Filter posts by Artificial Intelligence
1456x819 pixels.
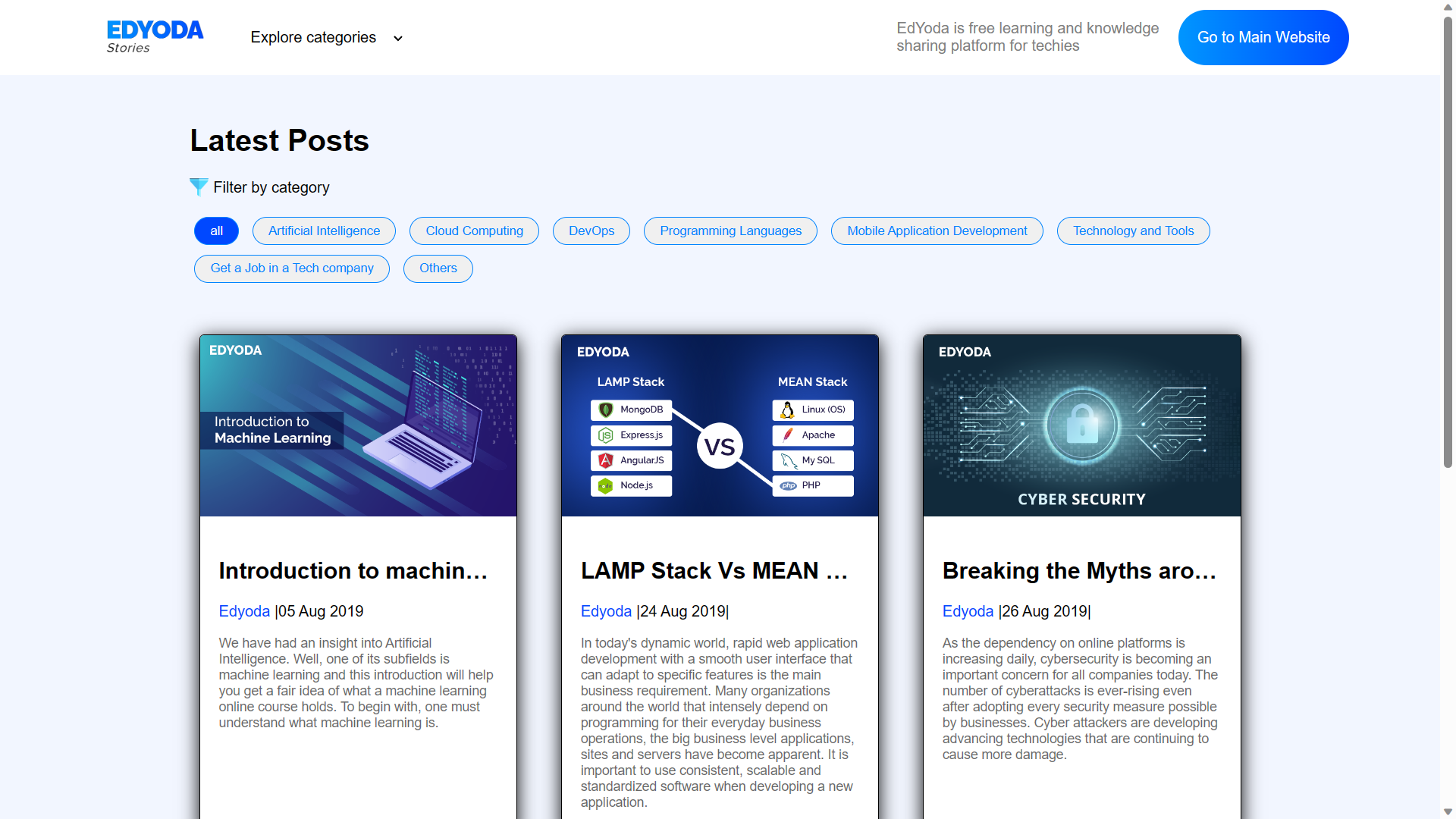(324, 231)
